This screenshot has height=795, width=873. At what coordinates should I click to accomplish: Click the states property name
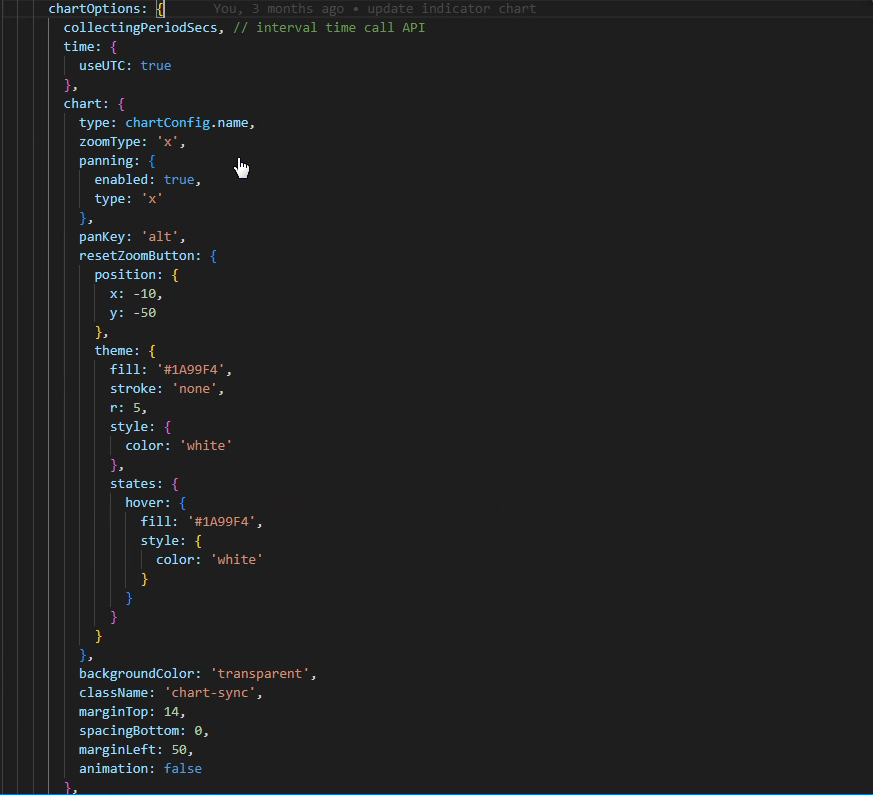[x=132, y=484]
